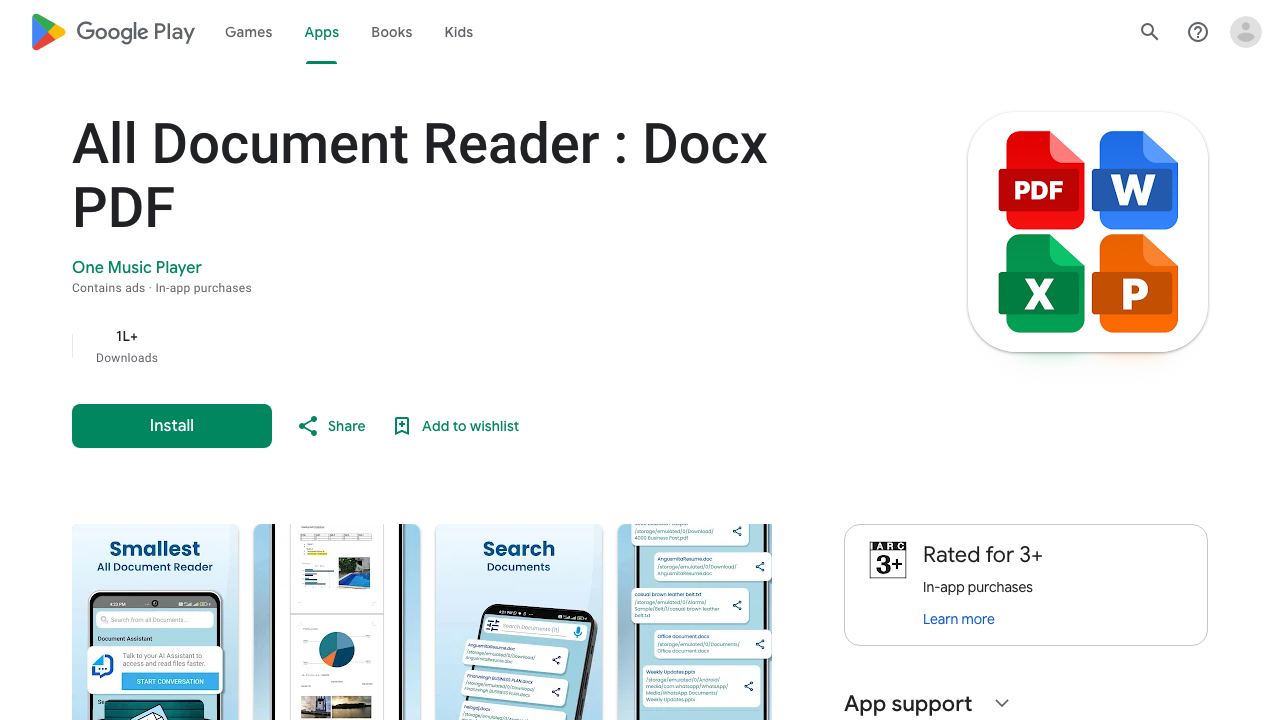View the Search Documents screenshot

tap(519, 622)
